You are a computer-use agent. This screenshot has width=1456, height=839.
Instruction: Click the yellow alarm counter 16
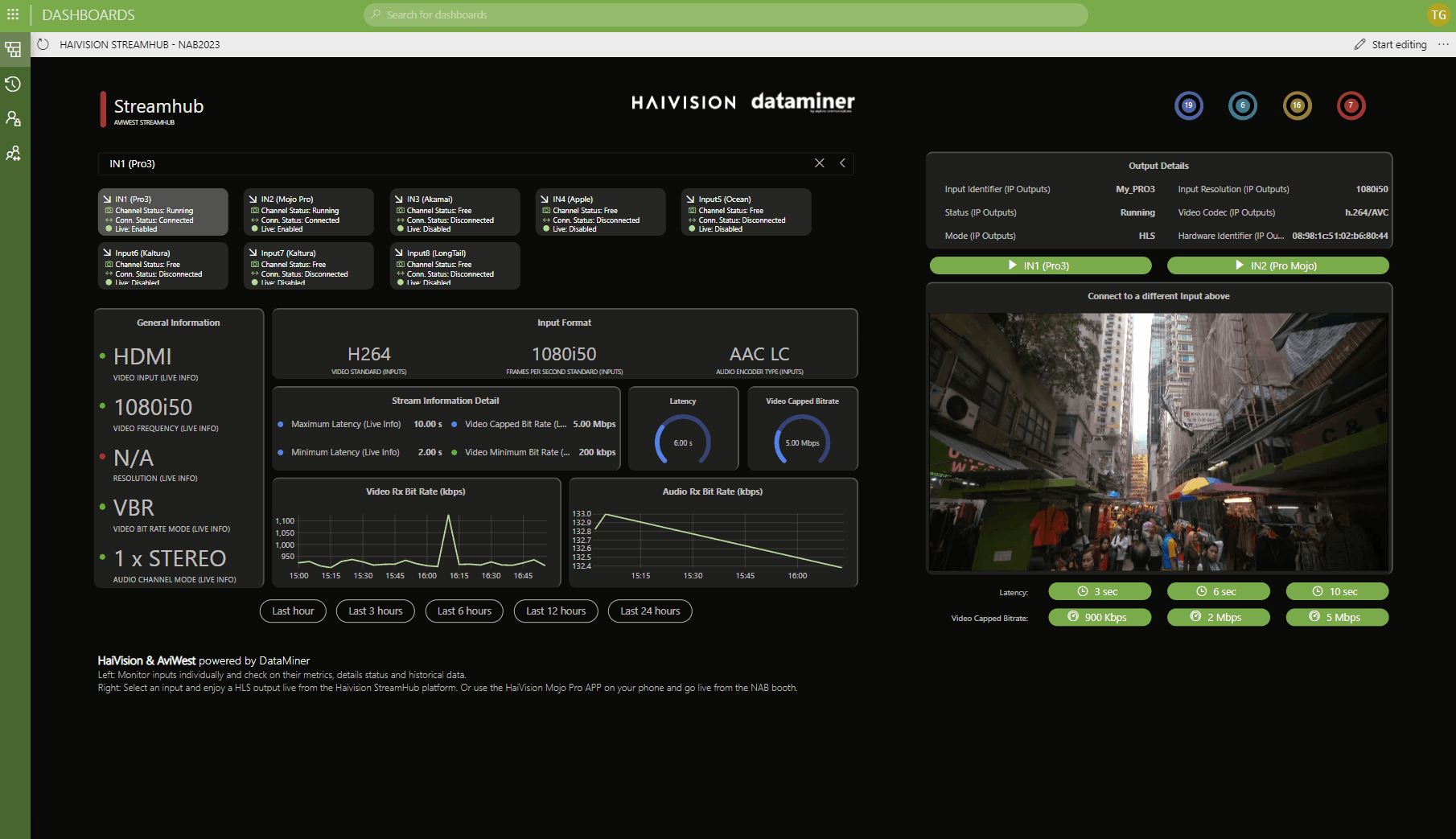(x=1297, y=105)
